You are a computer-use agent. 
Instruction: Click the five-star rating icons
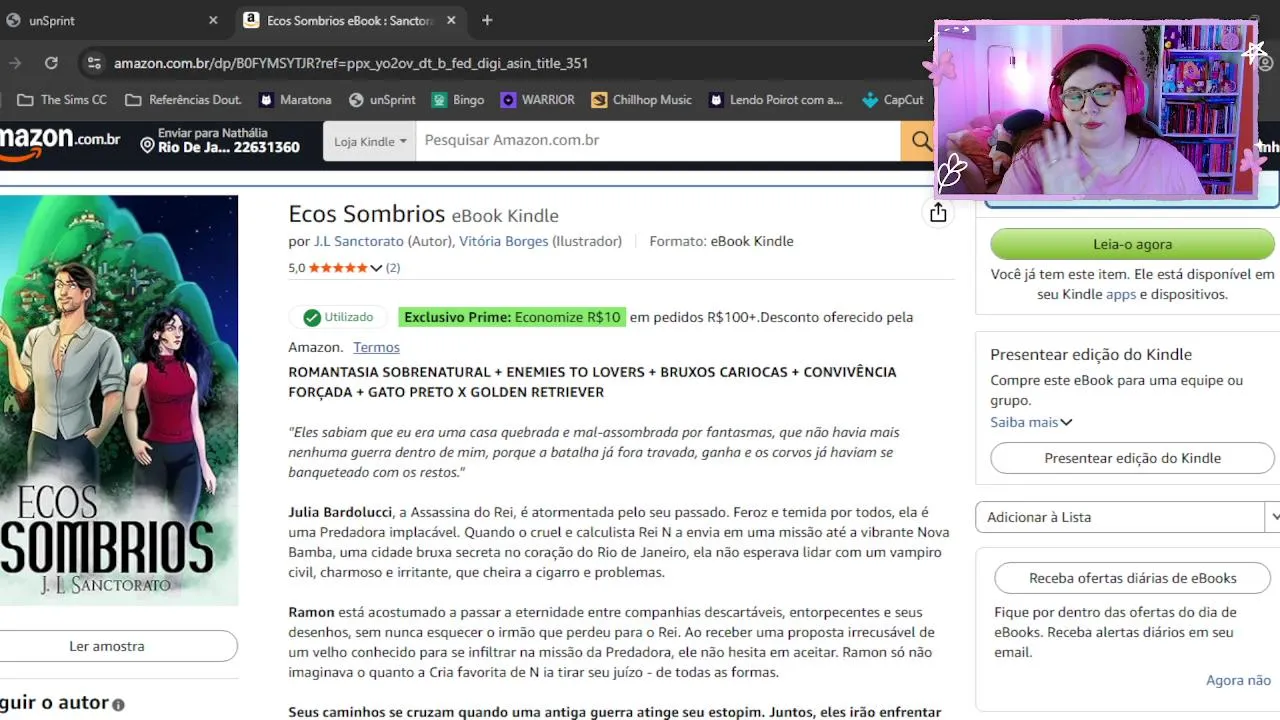[x=338, y=268]
